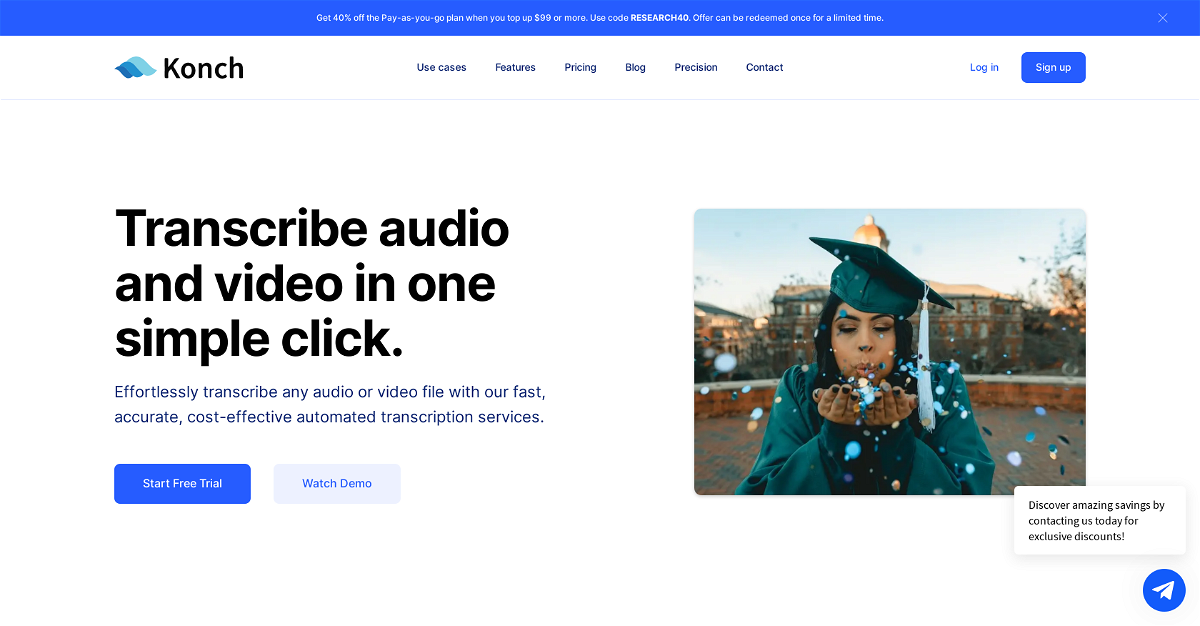The width and height of the screenshot is (1200, 626).
Task: Click the 40% off promo banner
Action: (600, 18)
